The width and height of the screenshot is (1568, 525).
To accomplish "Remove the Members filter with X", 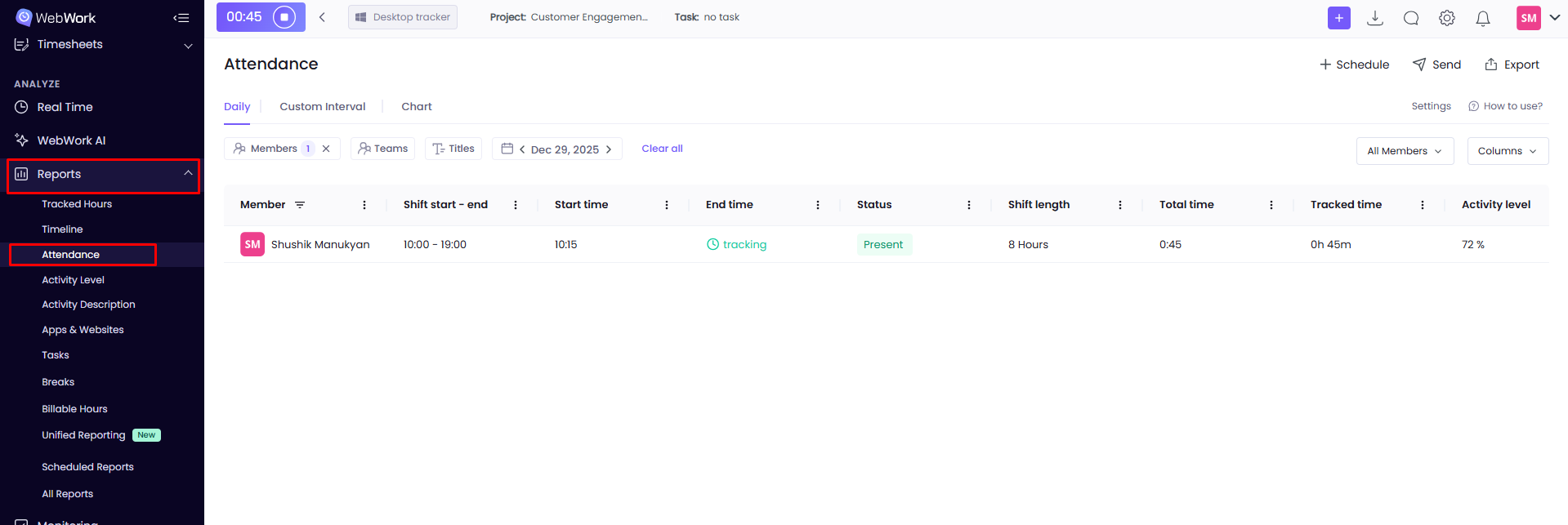I will 326,149.
